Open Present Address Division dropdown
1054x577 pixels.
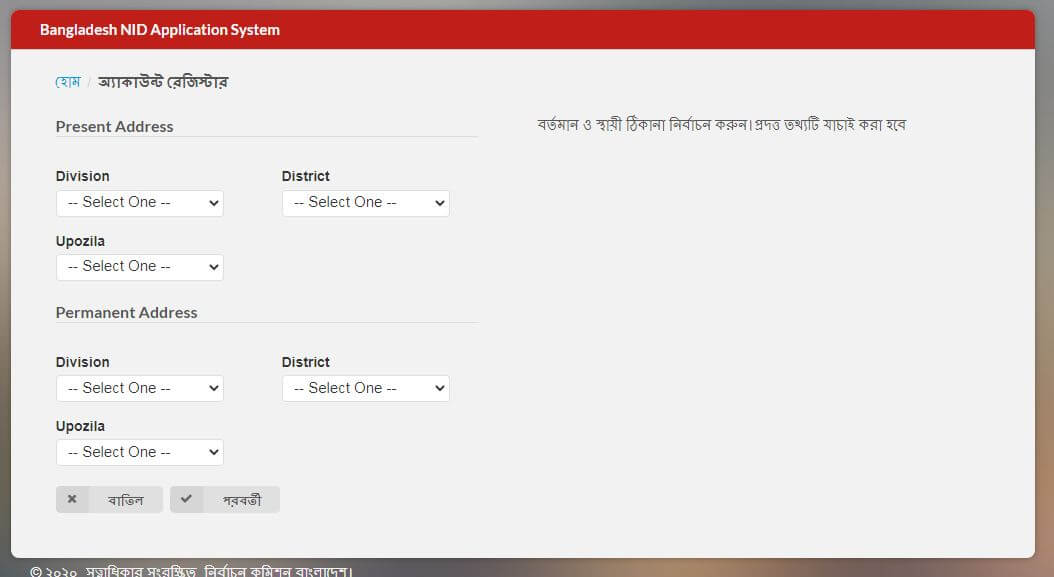click(140, 203)
